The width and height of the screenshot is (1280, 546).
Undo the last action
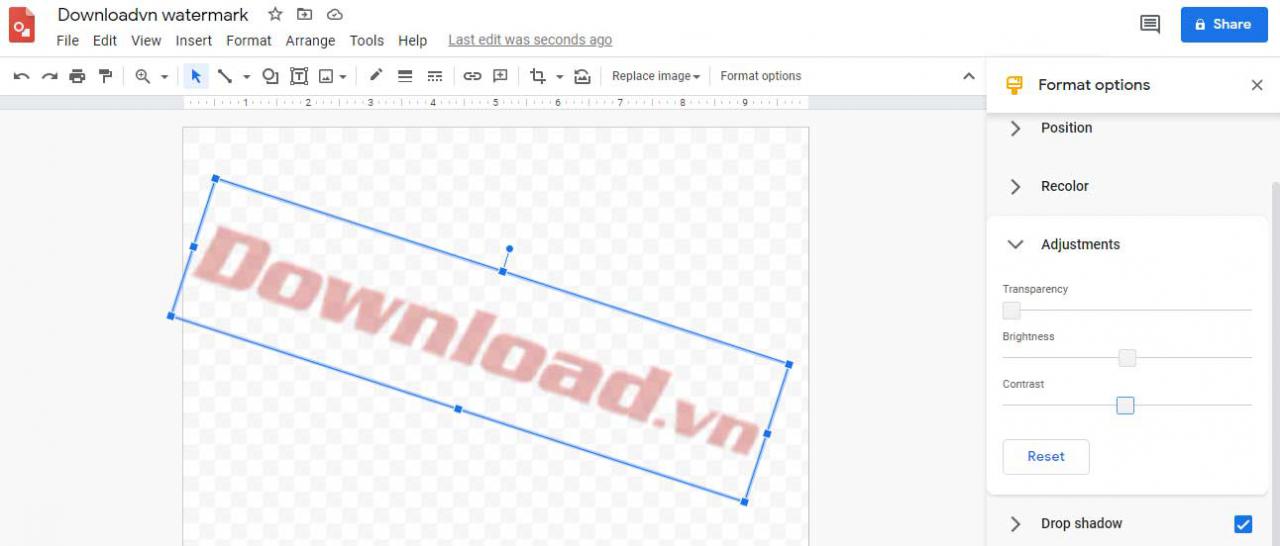(x=21, y=76)
